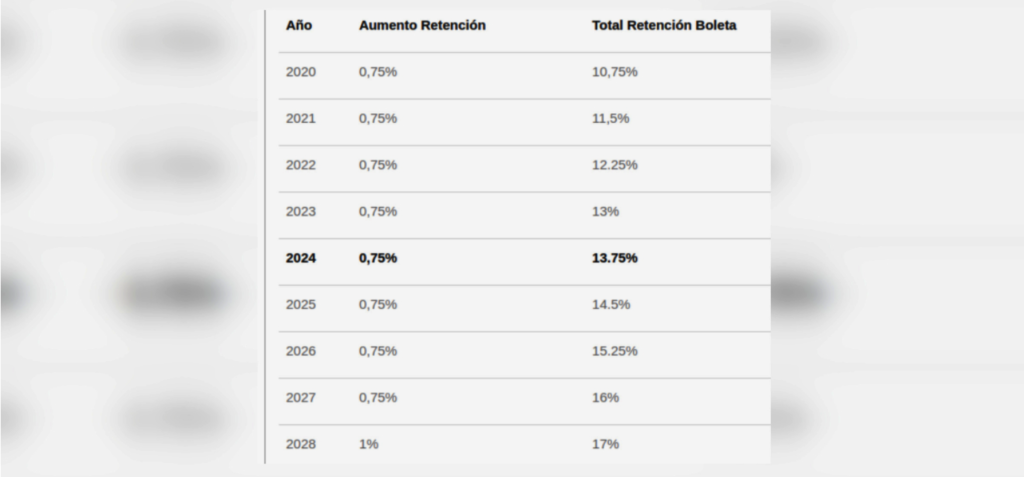This screenshot has width=1024, height=477.
Task: Click the 2027 year cell
Action: pyautogui.click(x=300, y=397)
